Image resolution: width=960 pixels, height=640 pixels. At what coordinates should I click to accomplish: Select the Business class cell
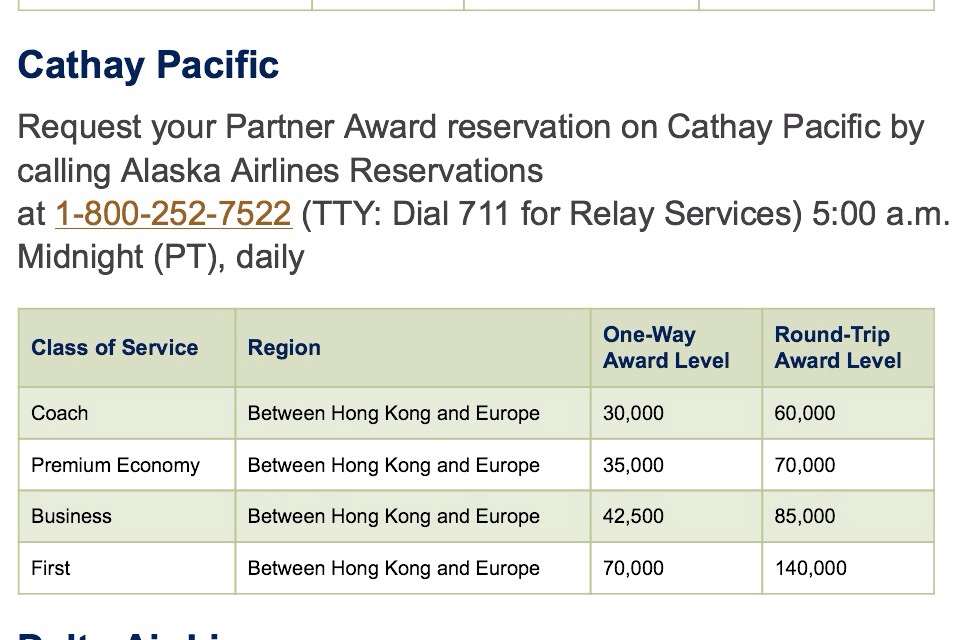click(x=71, y=516)
